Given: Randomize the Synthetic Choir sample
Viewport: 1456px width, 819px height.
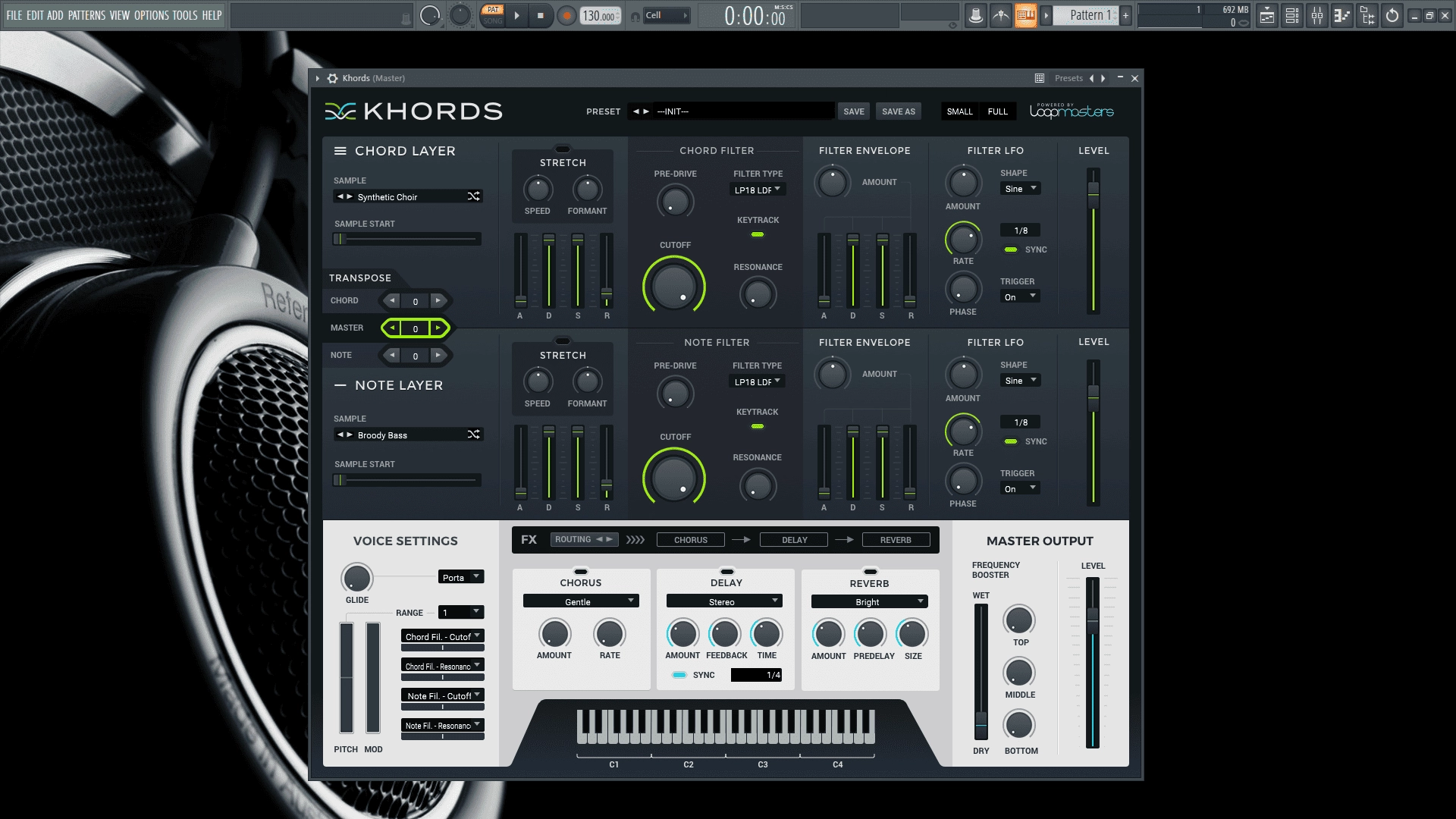Looking at the screenshot, I should tap(473, 196).
